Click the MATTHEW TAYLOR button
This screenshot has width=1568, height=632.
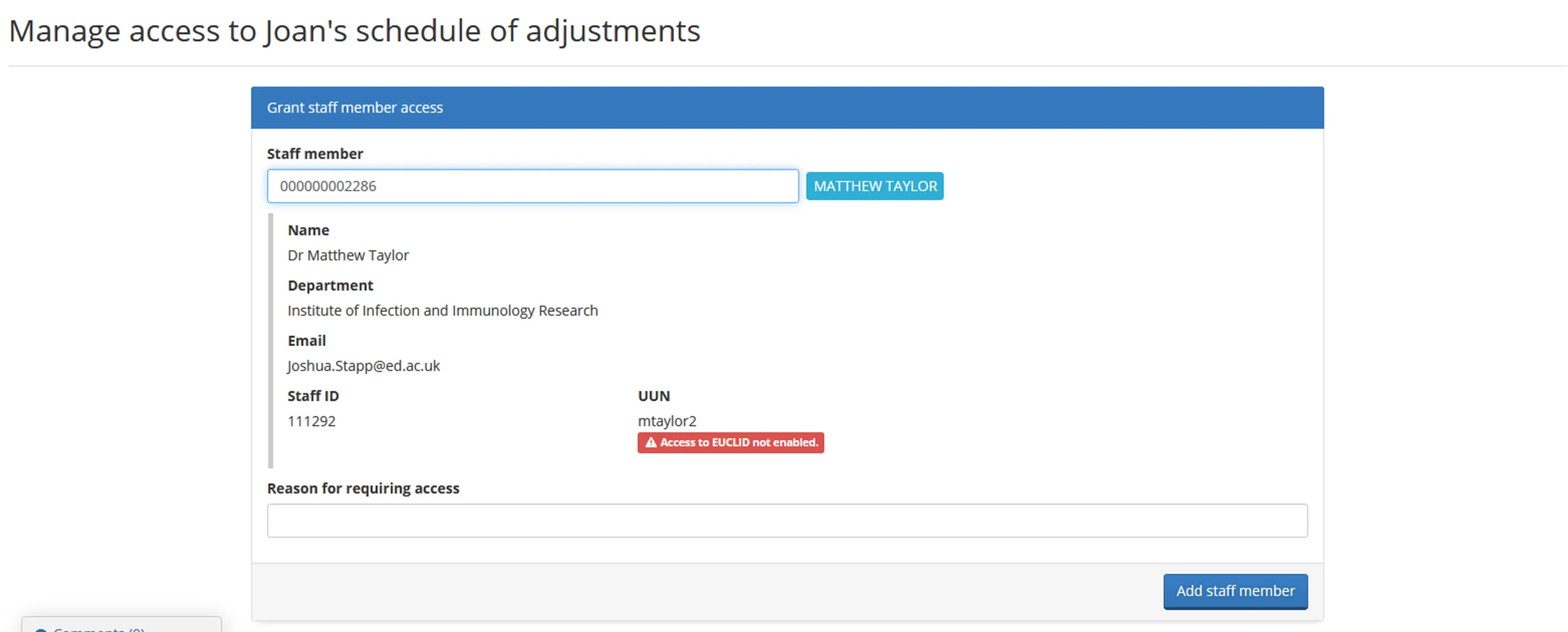tap(874, 186)
